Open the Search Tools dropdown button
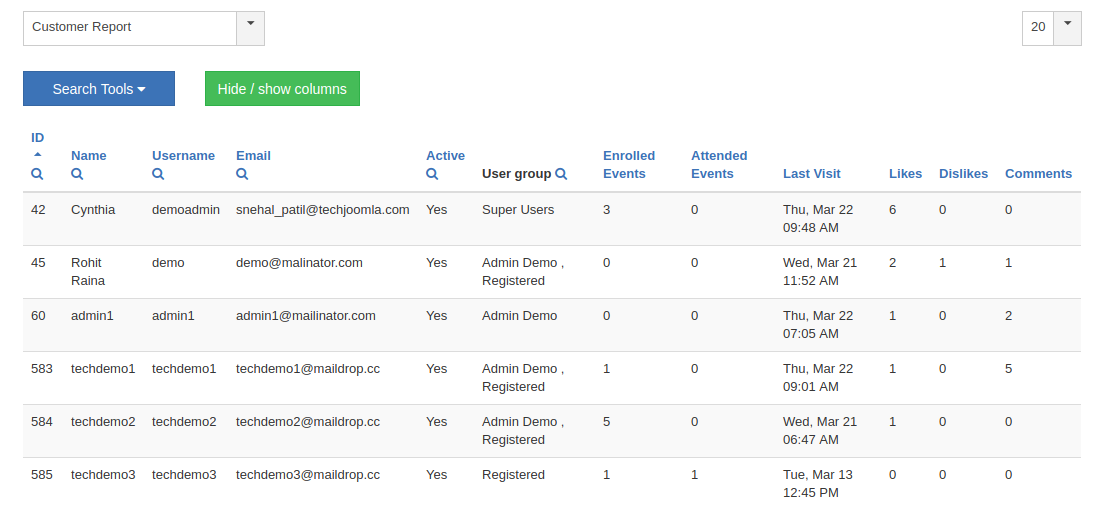Viewport: 1103px width, 523px height. [x=99, y=89]
